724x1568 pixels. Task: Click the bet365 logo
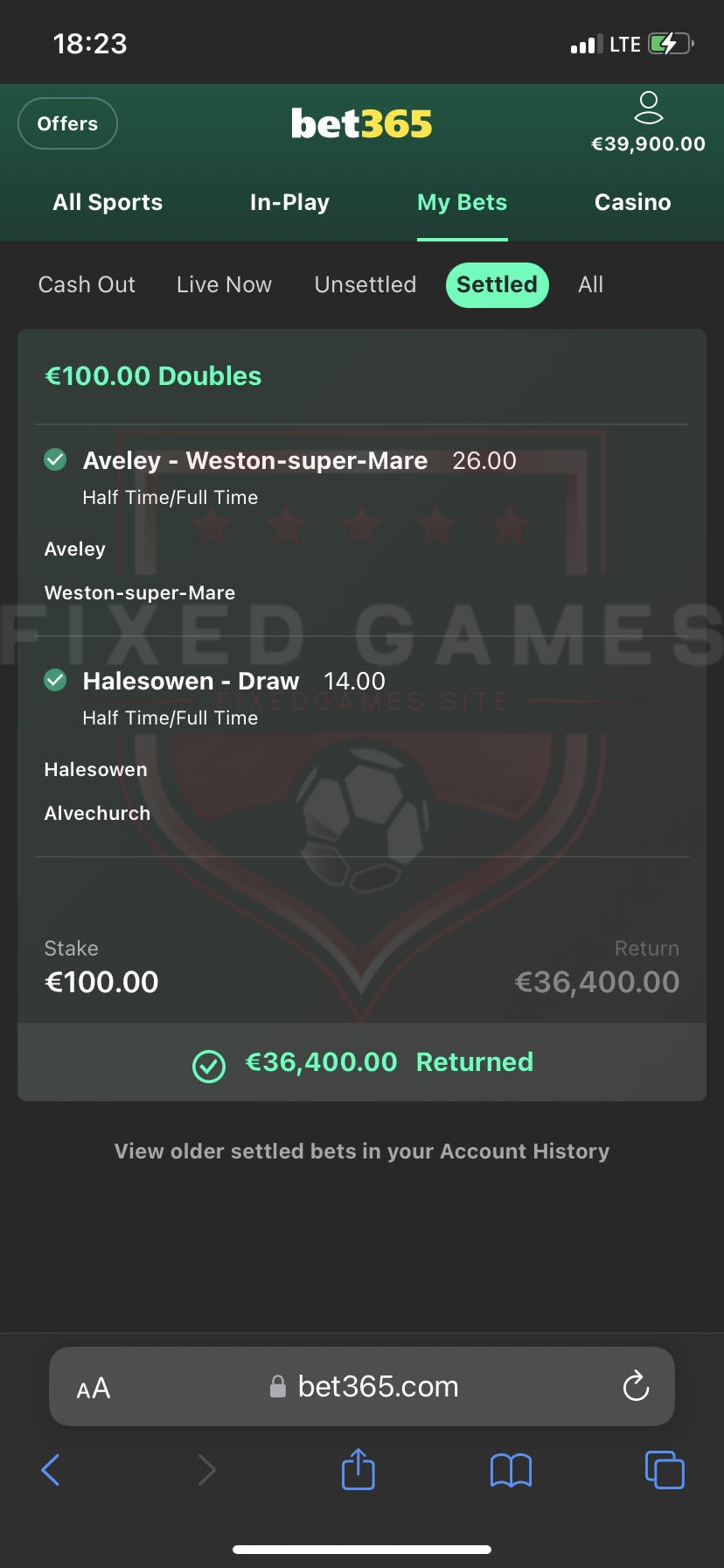[361, 123]
